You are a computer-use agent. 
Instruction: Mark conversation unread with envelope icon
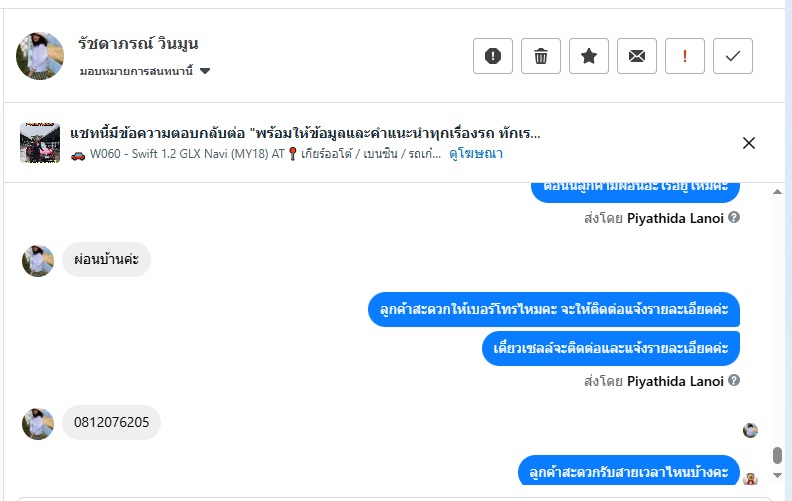637,56
